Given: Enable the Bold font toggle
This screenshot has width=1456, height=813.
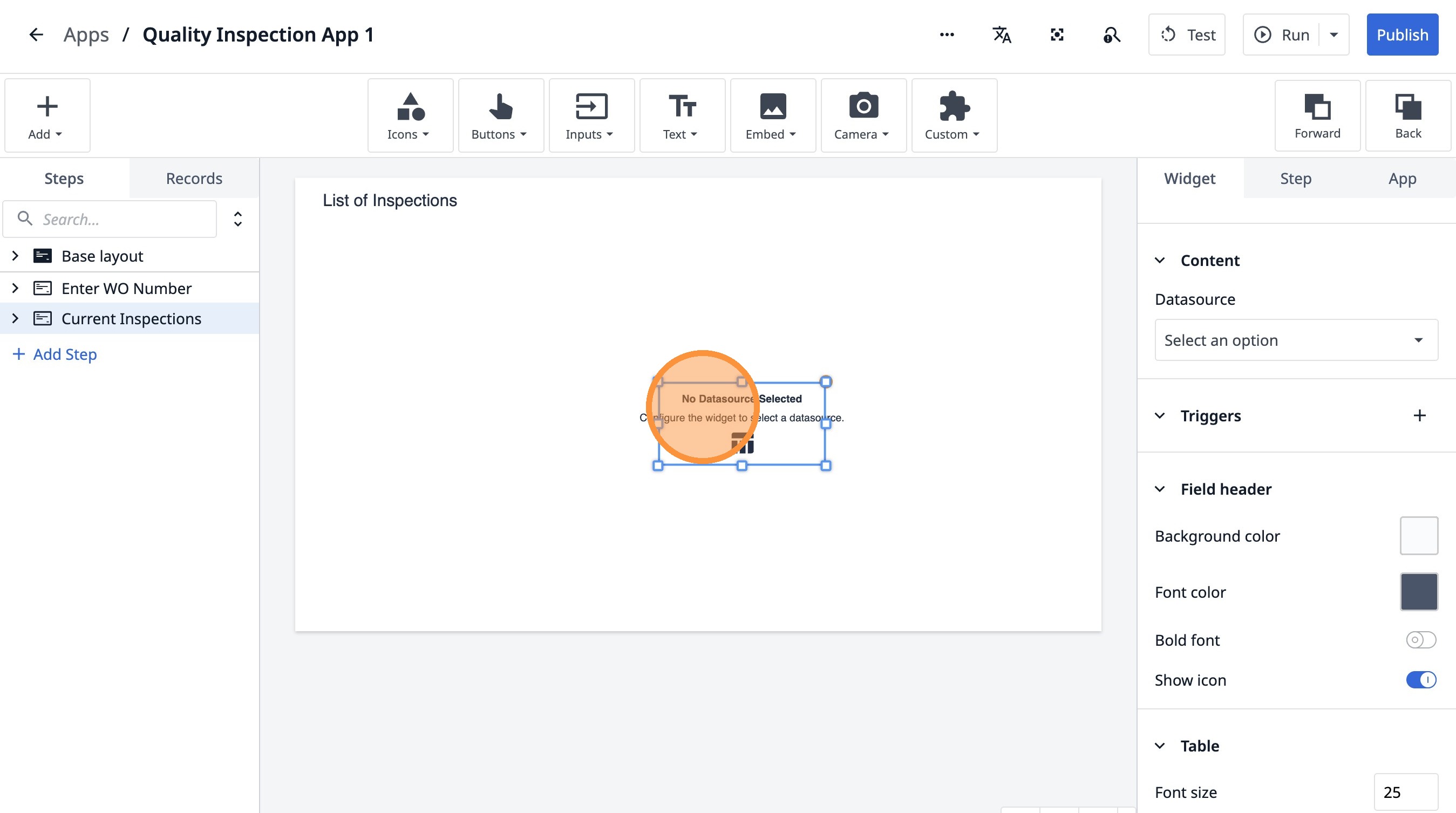Looking at the screenshot, I should [x=1420, y=640].
